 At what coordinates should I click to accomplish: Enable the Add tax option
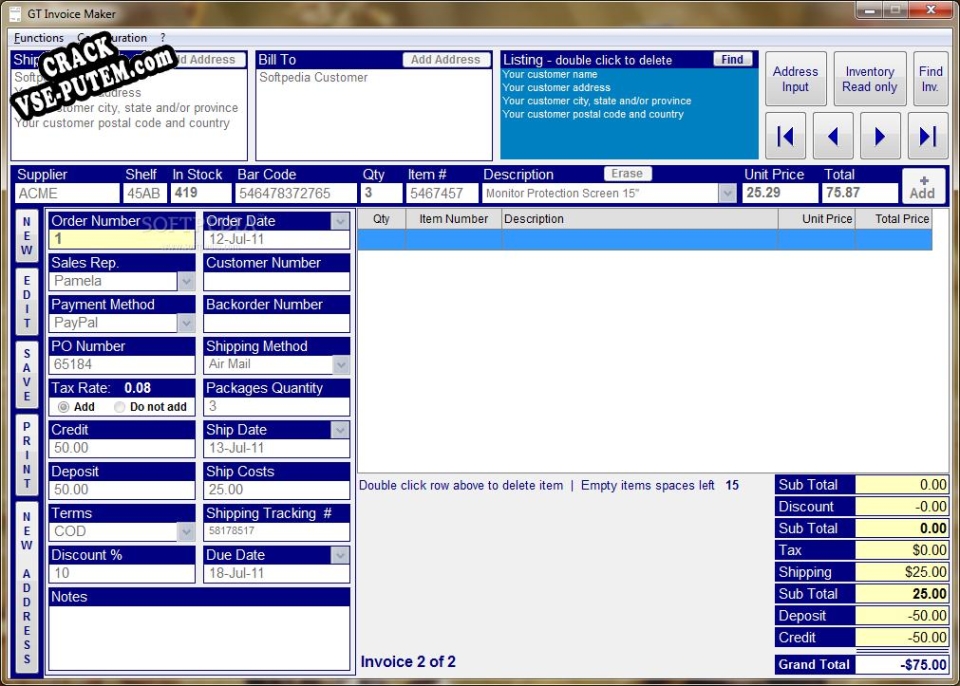(62, 406)
